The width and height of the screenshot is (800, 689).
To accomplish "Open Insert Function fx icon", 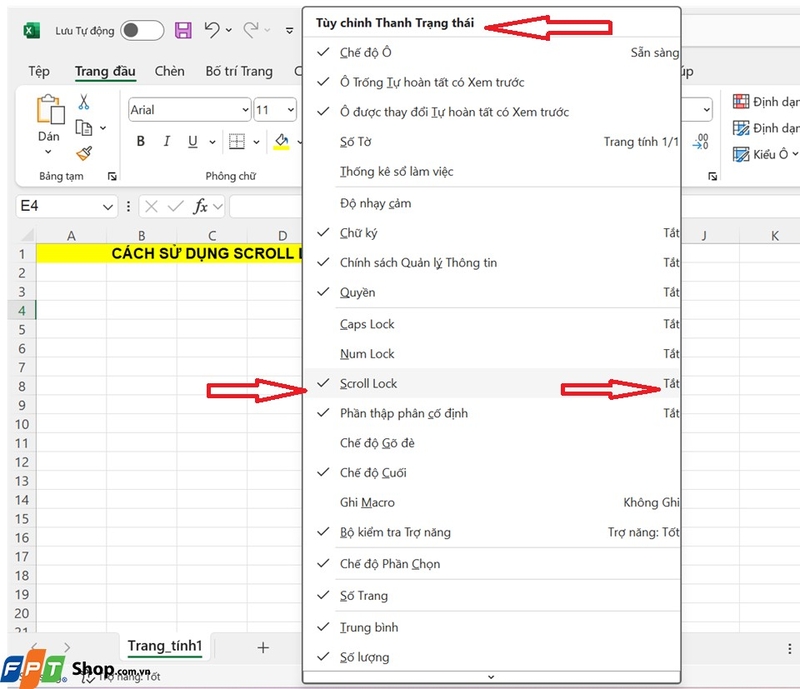I will [200, 206].
